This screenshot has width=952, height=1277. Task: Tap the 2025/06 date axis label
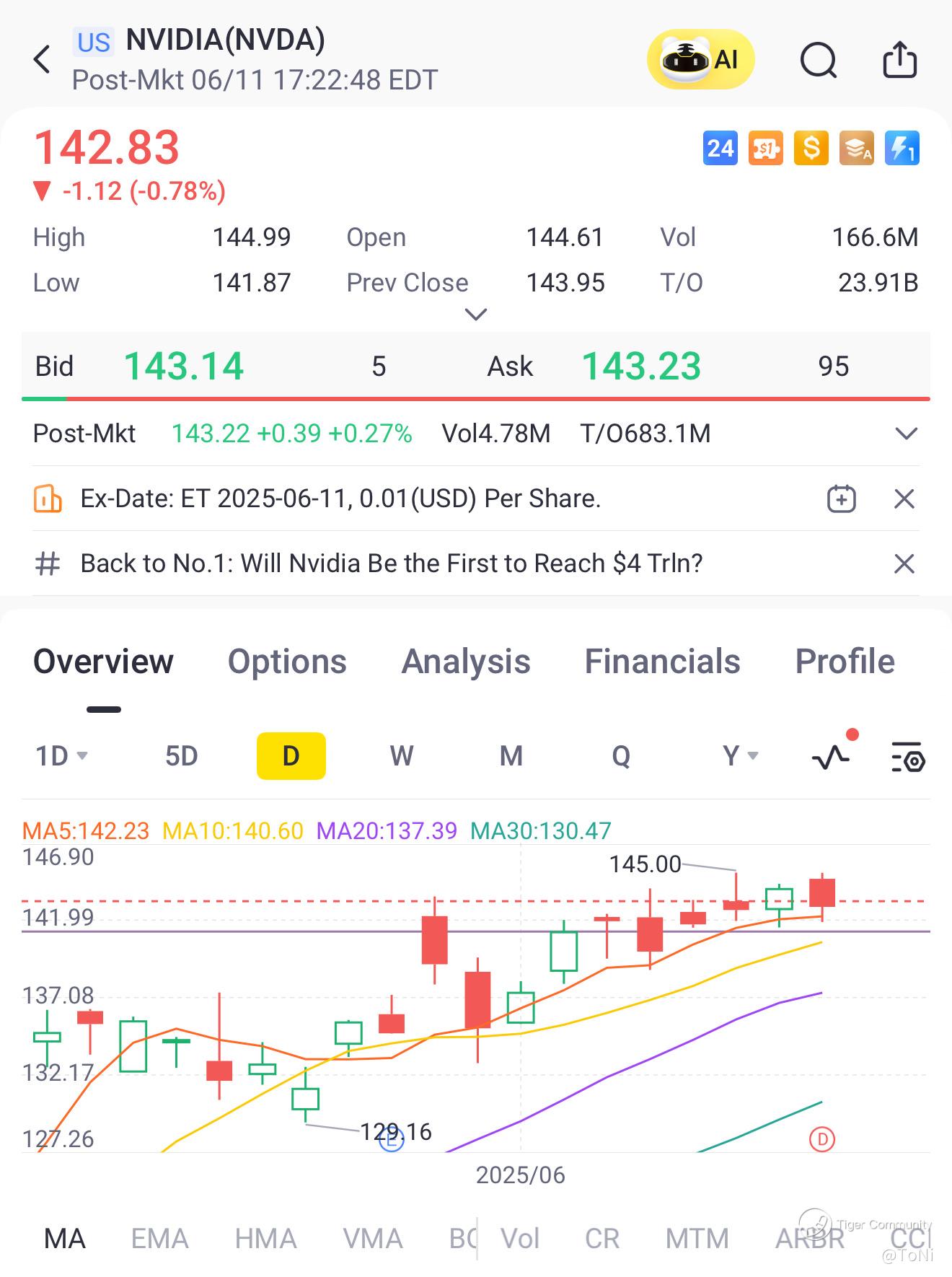tap(520, 1175)
